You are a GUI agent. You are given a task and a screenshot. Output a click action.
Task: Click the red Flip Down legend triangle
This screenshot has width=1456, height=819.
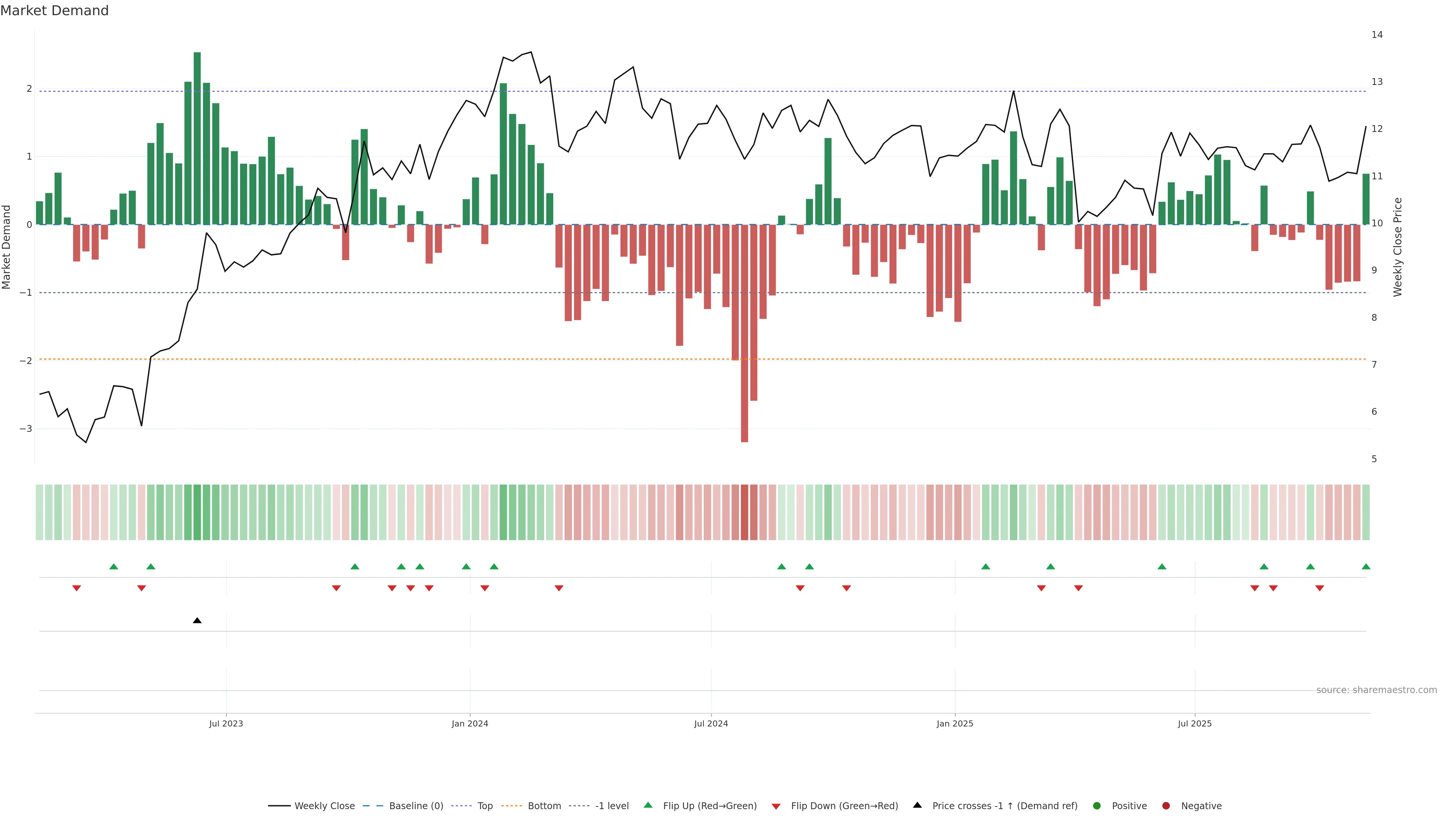776,806
